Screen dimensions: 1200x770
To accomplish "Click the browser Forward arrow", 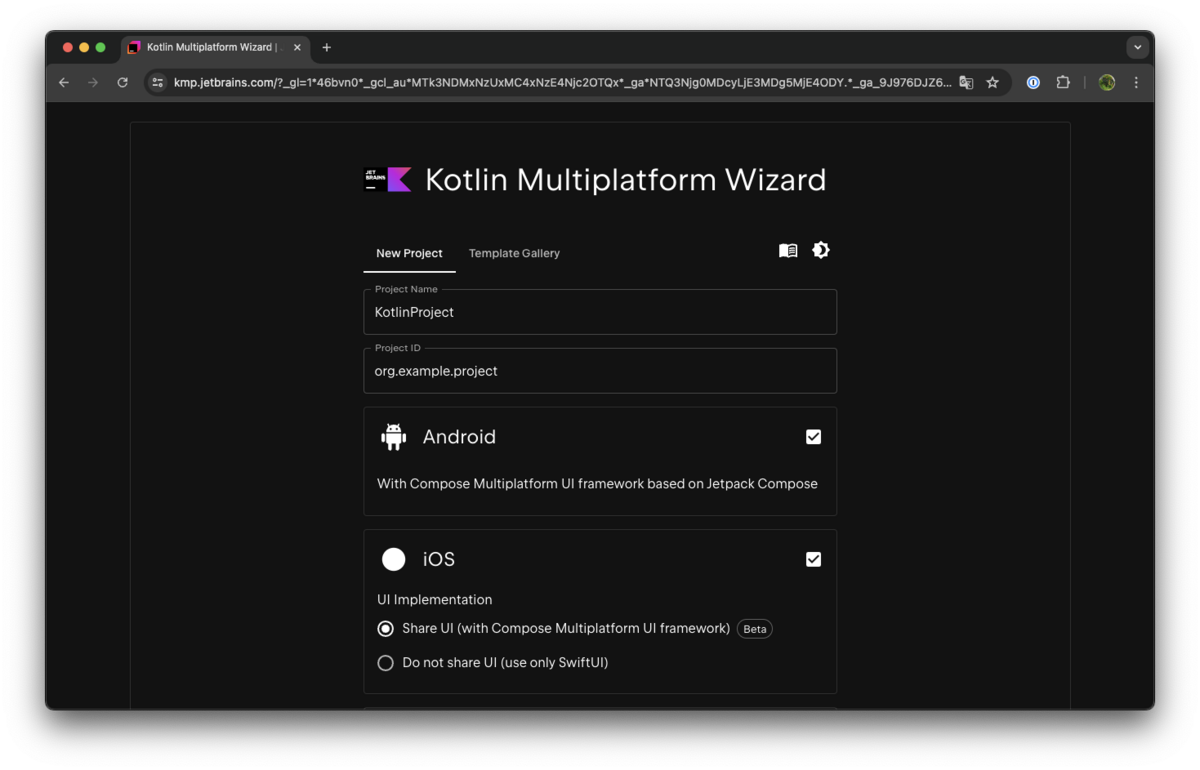I will tap(93, 83).
